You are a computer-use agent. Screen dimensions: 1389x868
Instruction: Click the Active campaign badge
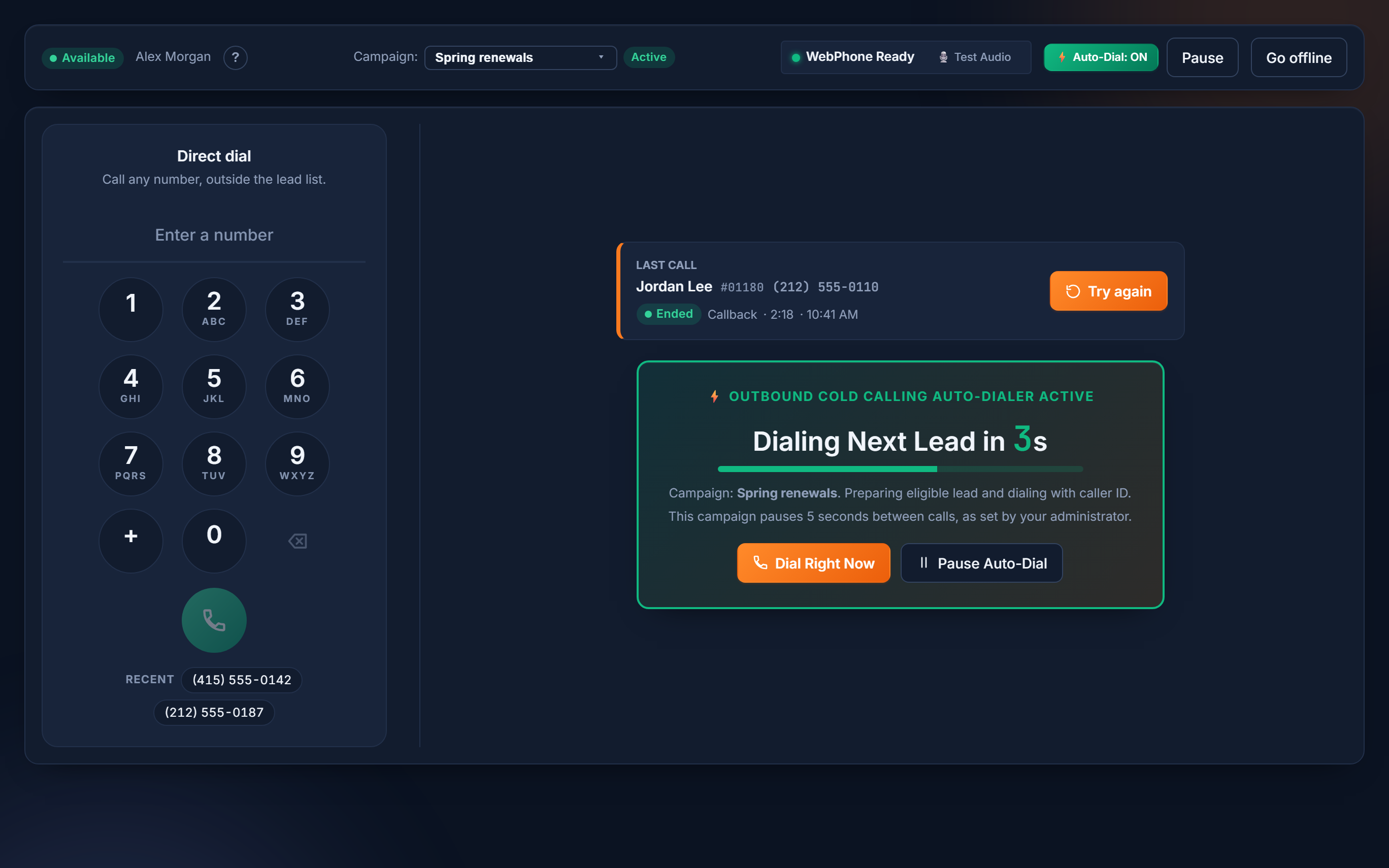(649, 57)
